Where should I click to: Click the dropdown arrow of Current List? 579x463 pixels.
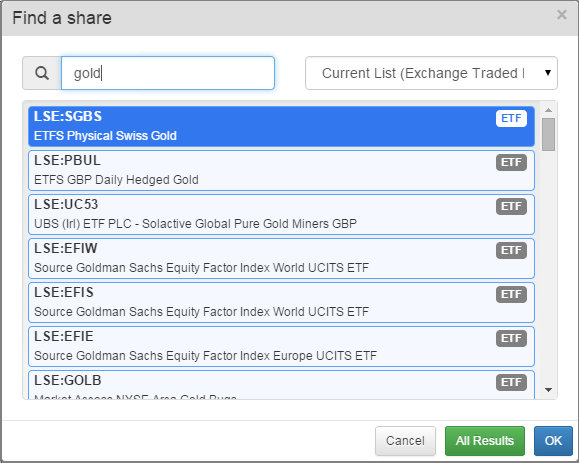[x=548, y=73]
